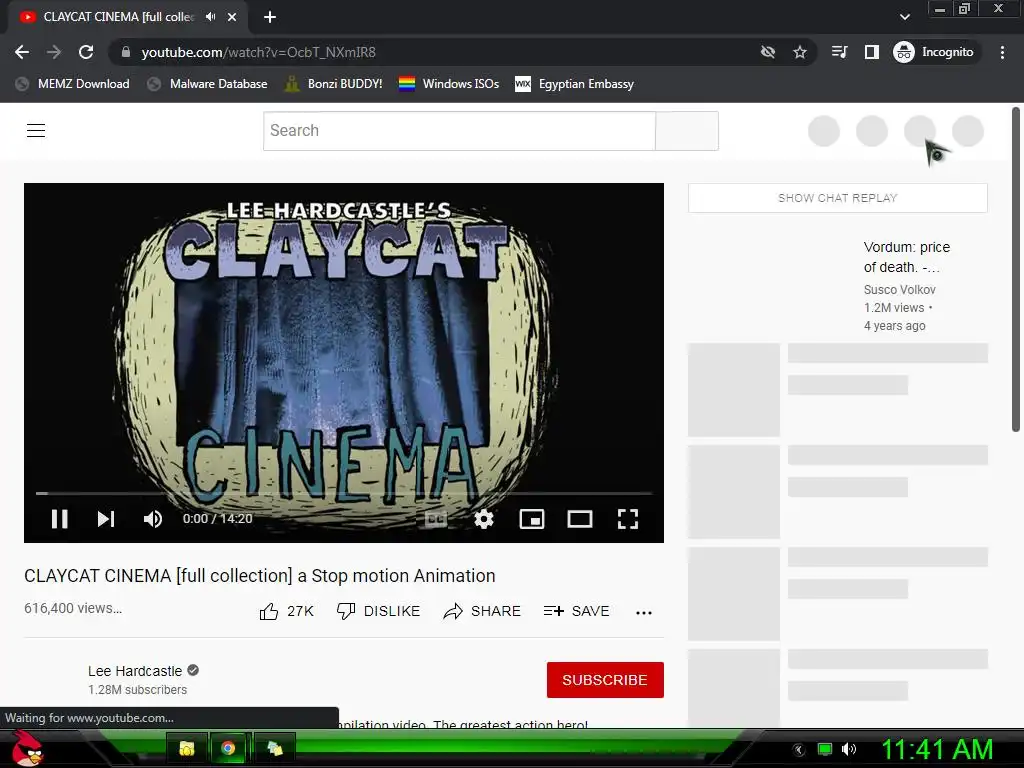Toggle Chrome side panel
The width and height of the screenshot is (1024, 768).
point(872,52)
